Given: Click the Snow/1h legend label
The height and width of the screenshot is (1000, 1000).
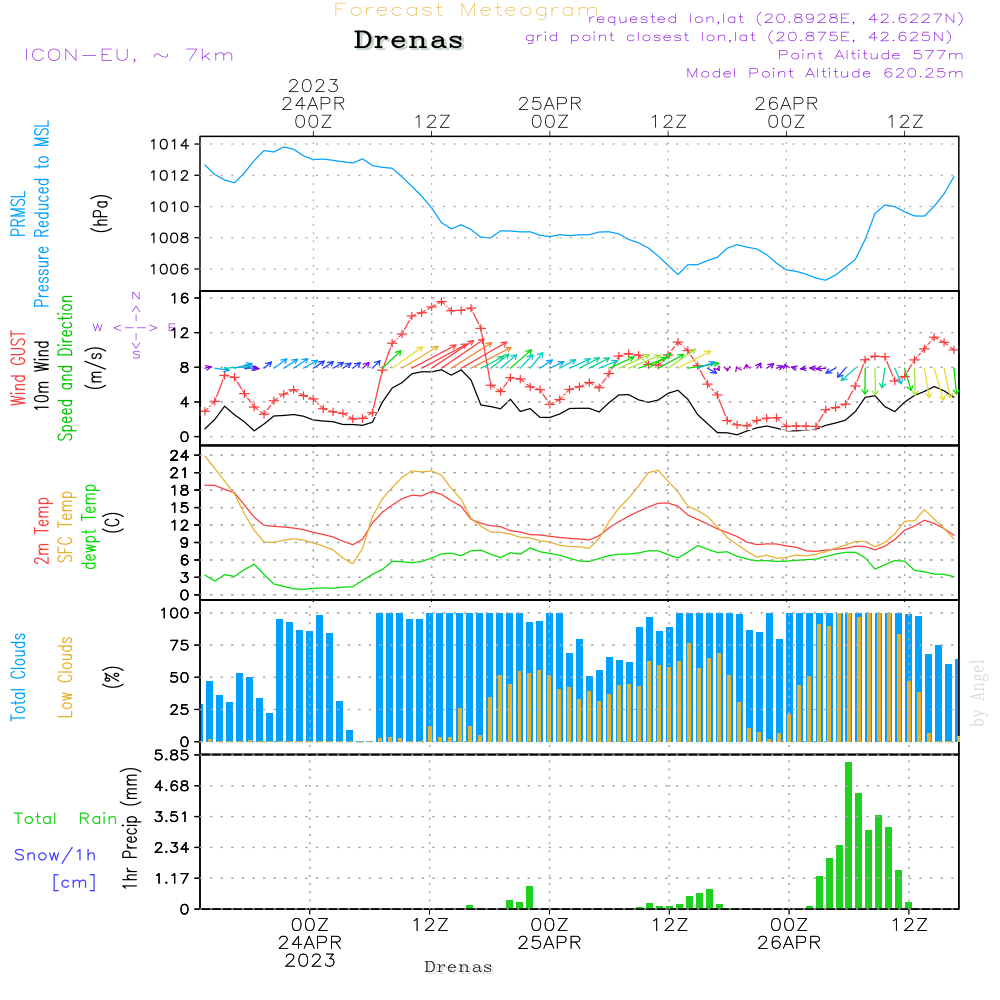Looking at the screenshot, I should pyautogui.click(x=55, y=855).
